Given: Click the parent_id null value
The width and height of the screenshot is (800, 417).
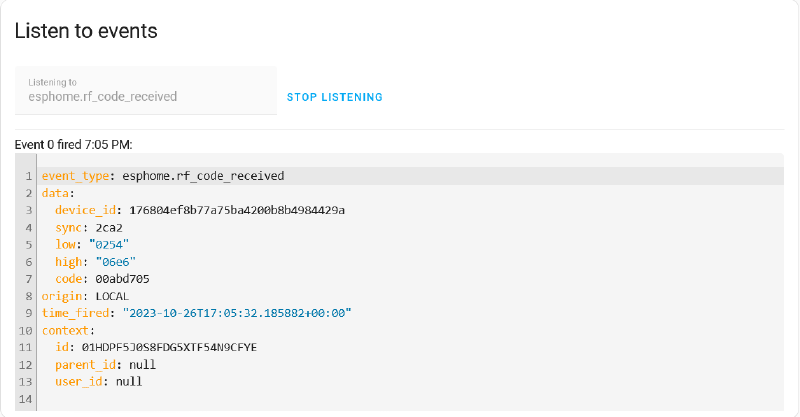Looking at the screenshot, I should coord(142,364).
